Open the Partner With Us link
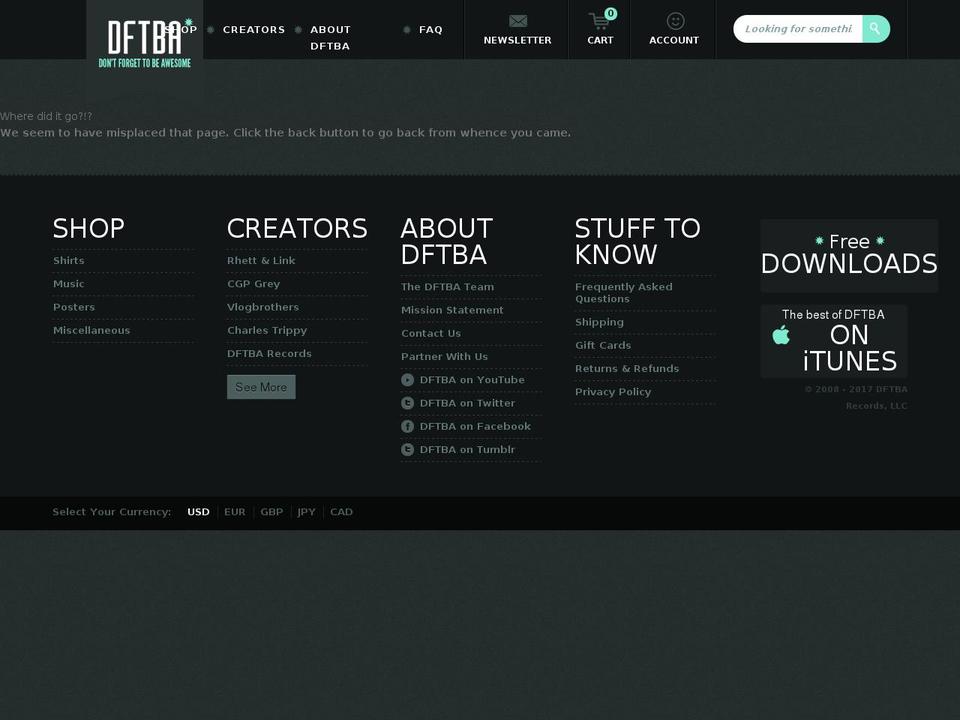Screen dimensions: 960x720 coord(444,356)
